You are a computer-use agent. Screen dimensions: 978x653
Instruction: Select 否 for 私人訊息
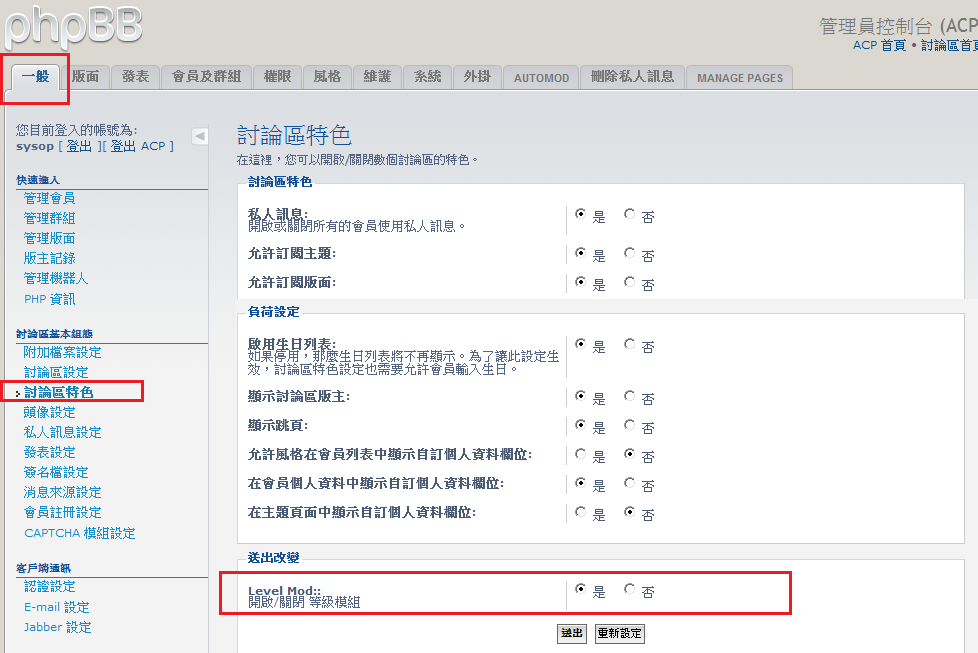click(x=629, y=213)
